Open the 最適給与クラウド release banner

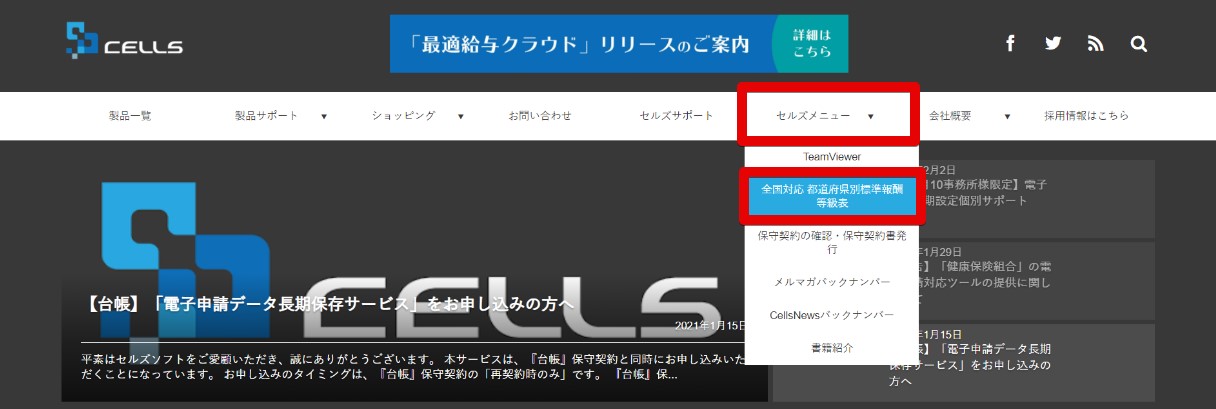619,44
